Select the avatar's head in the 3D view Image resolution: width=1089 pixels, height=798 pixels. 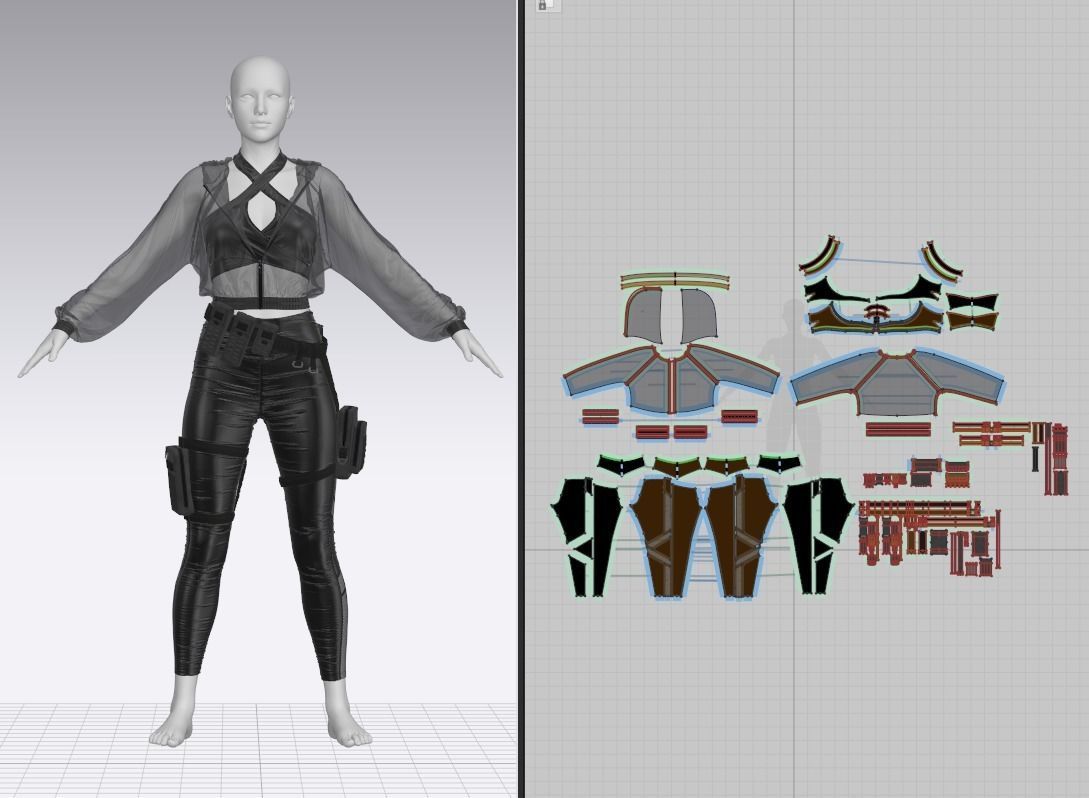[x=260, y=99]
